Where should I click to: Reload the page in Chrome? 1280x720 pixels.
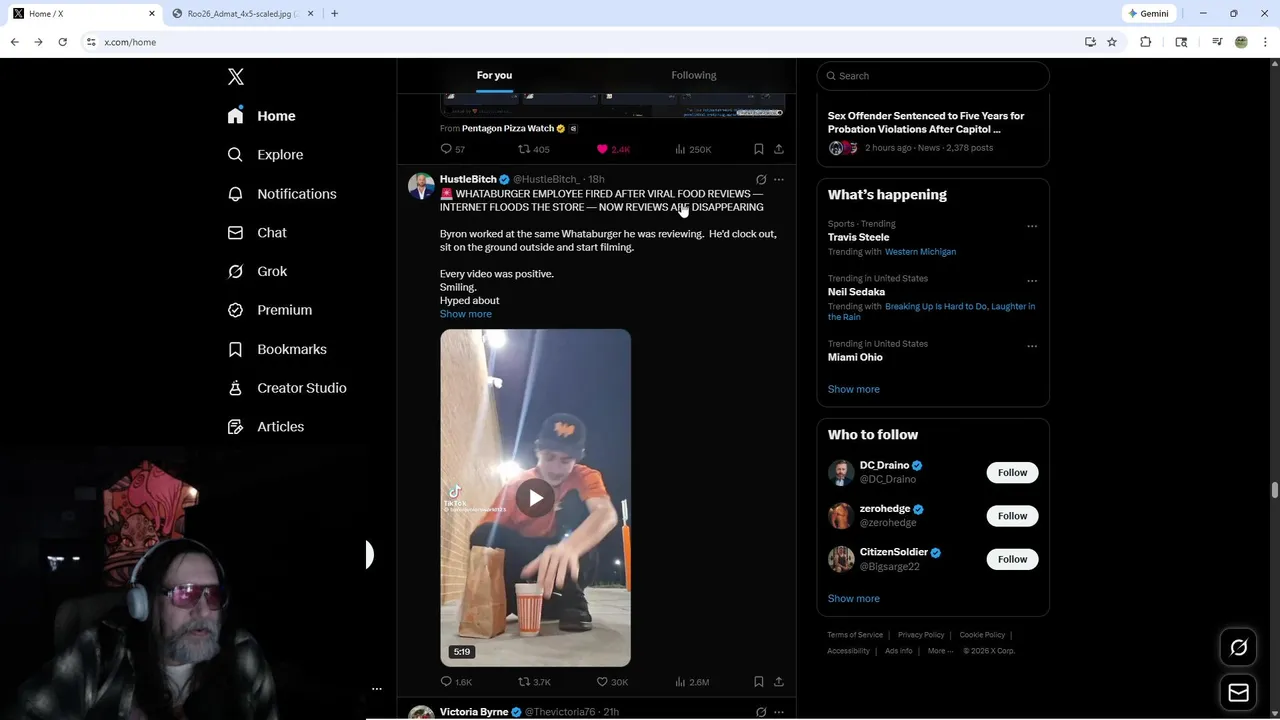coord(62,42)
